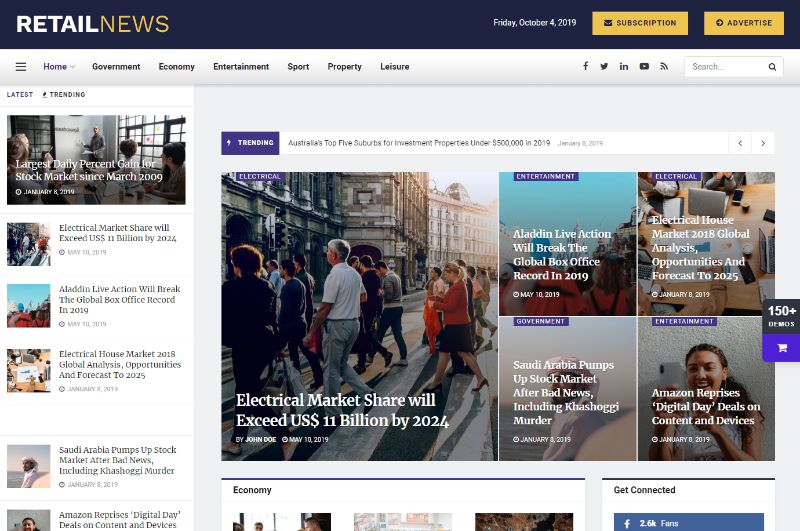Click the Government tag on Saudi Arabia tile
This screenshot has height=531, width=800.
[x=540, y=321]
